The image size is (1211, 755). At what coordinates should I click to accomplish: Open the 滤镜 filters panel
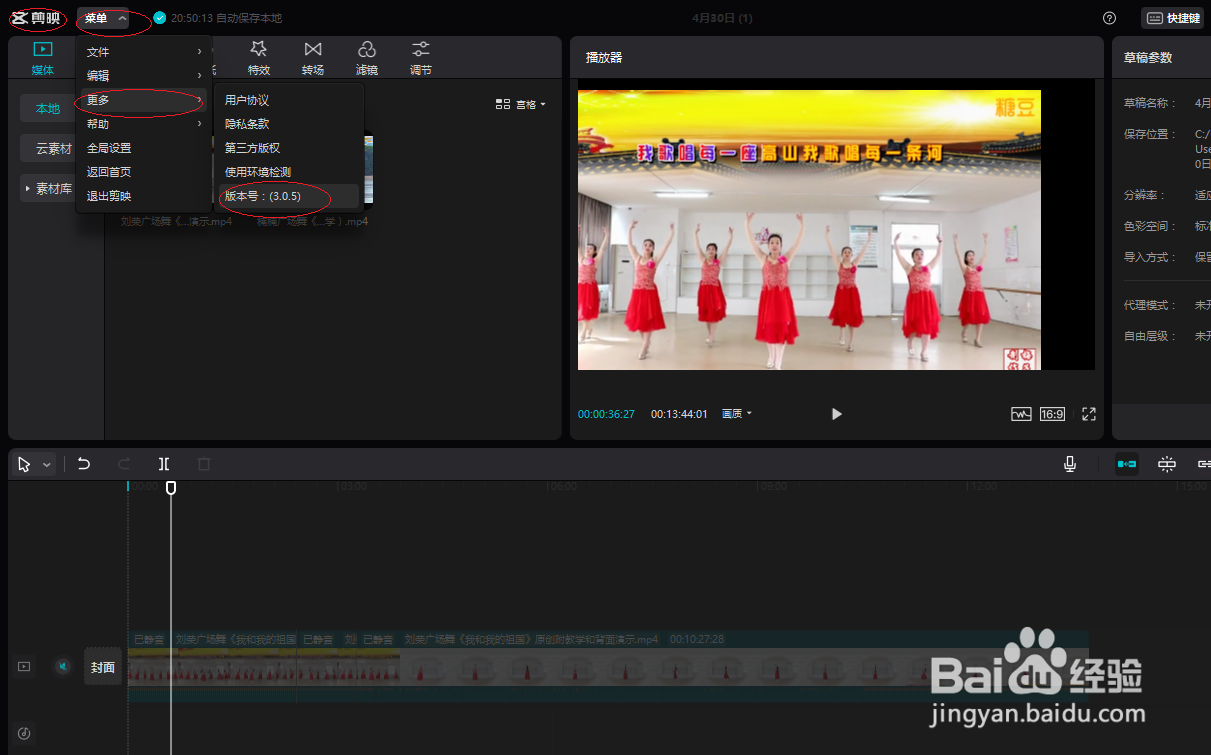coord(367,58)
